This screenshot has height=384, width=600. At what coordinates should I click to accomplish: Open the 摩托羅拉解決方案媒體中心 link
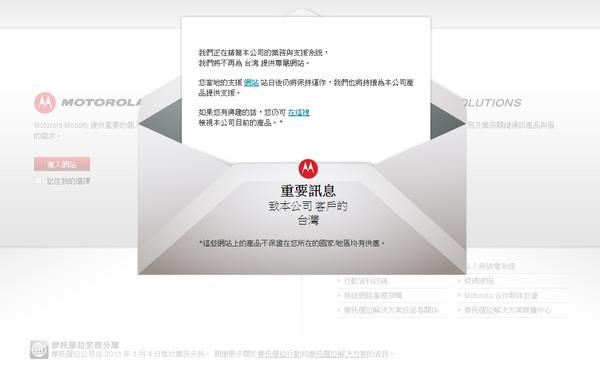click(x=508, y=310)
